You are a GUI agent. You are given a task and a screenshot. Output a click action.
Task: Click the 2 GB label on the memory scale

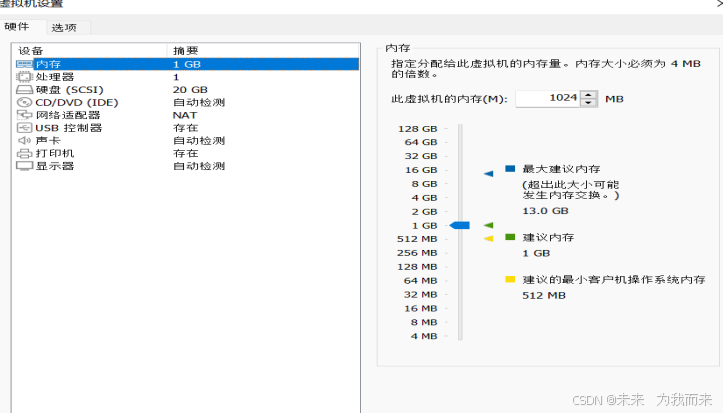click(x=424, y=212)
